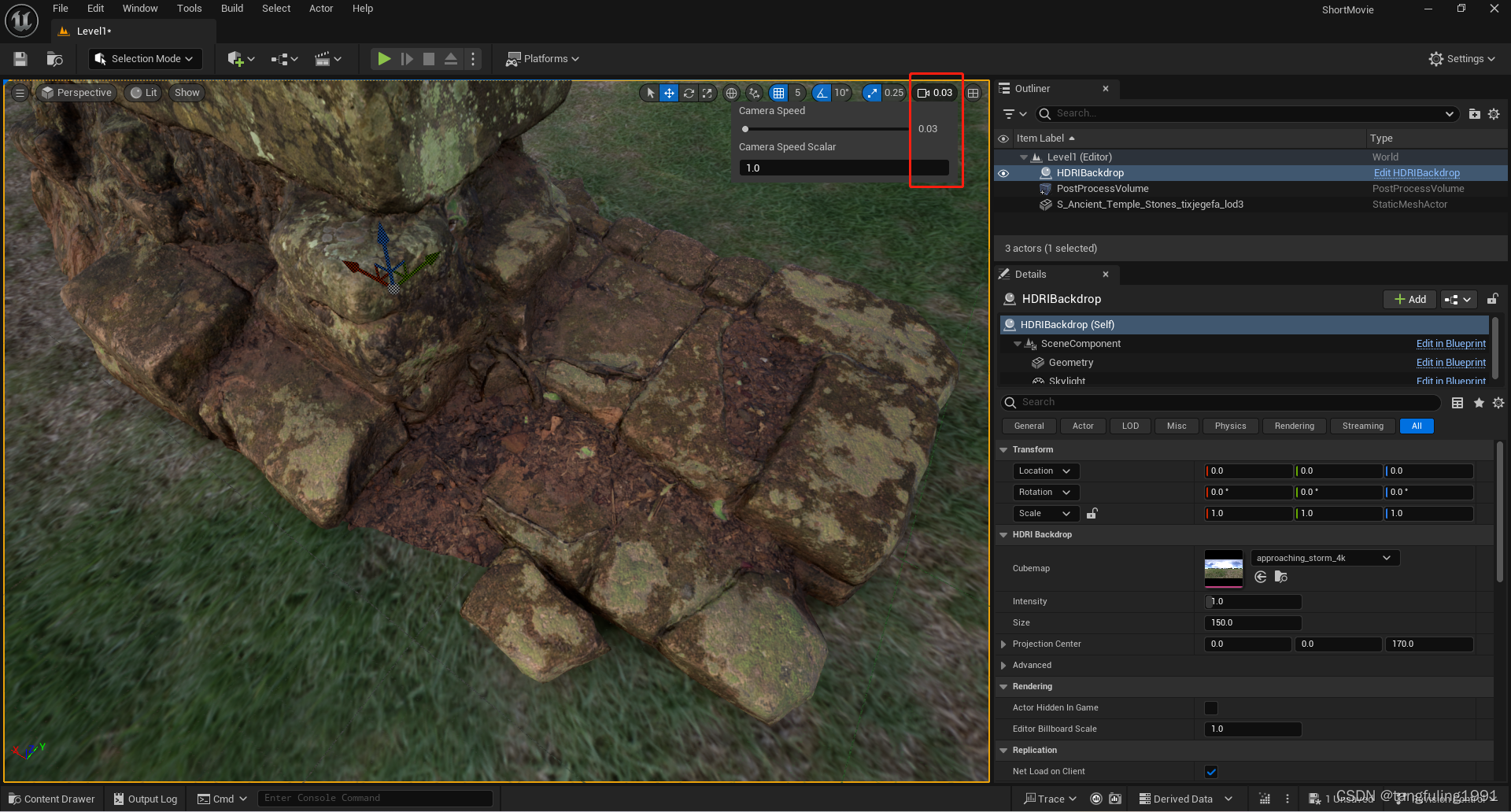1511x812 pixels.
Task: Toggle rotation angle snapping
Action: 822,93
